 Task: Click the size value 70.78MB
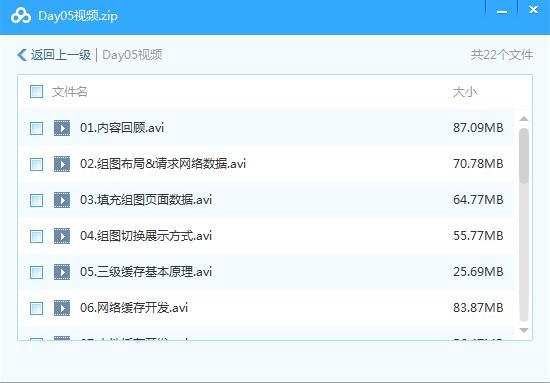tap(478, 164)
